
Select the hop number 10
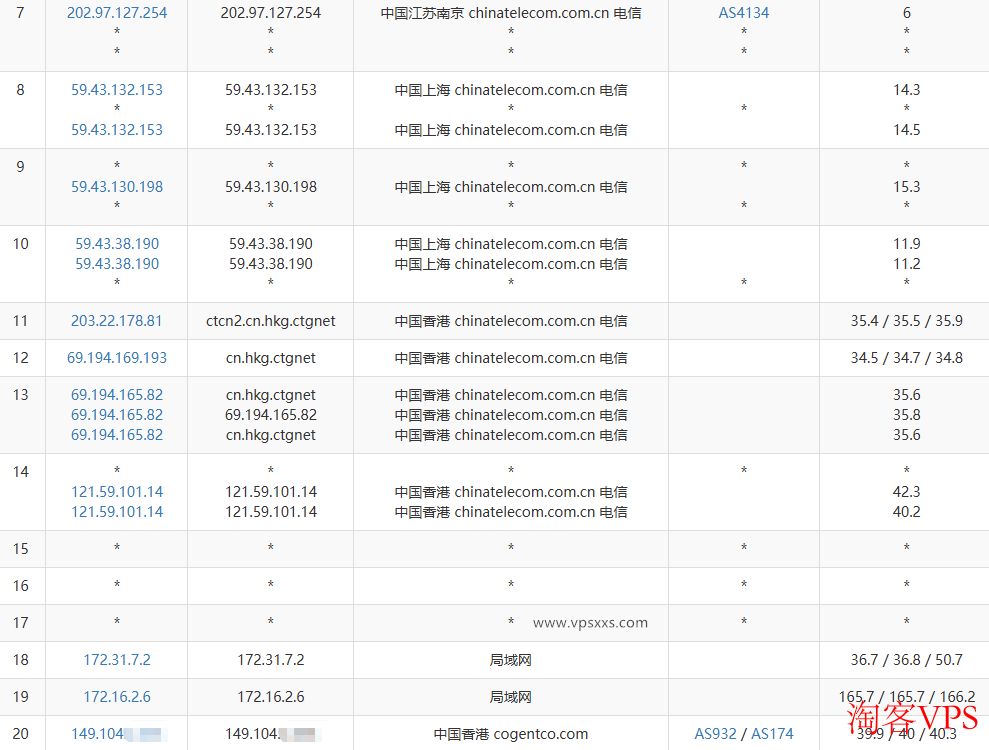20,243
